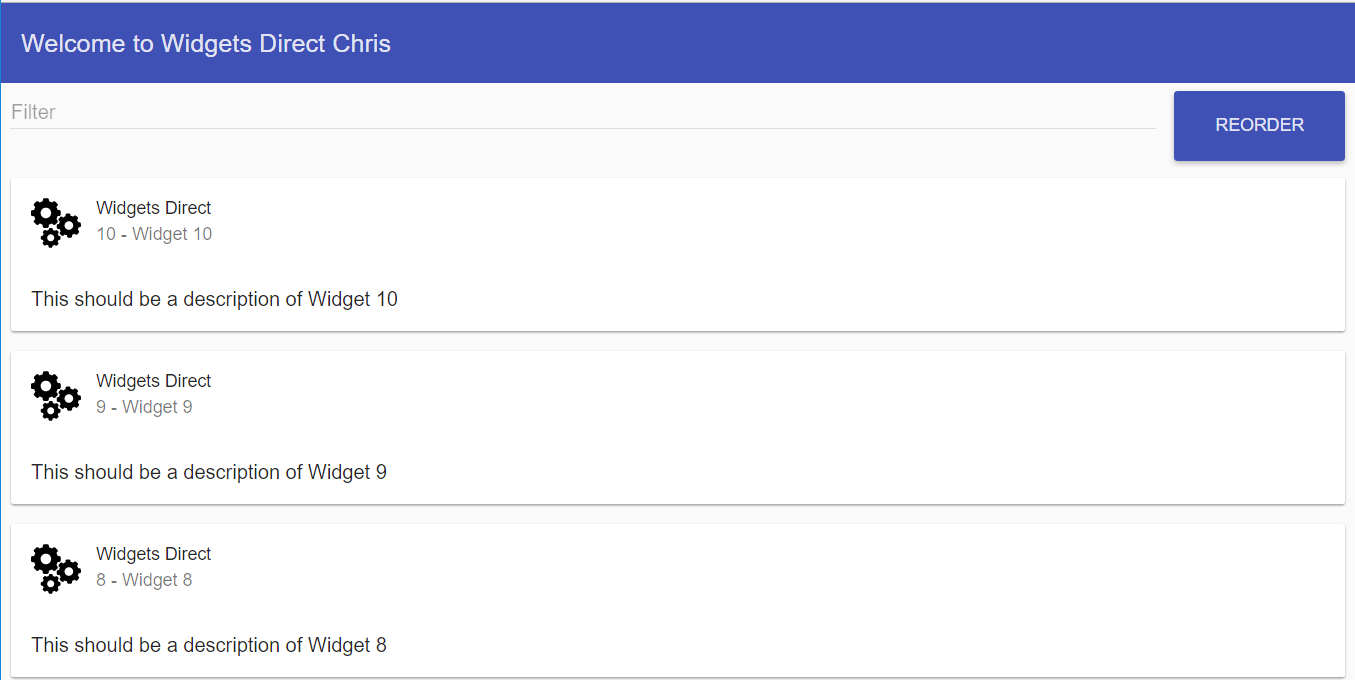Focus the Filter input field
Viewport: 1355px width, 680px height.
point(583,112)
